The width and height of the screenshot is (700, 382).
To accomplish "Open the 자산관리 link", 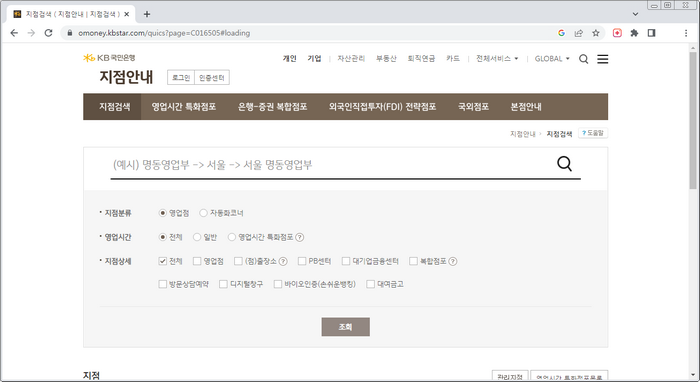I will click(351, 58).
